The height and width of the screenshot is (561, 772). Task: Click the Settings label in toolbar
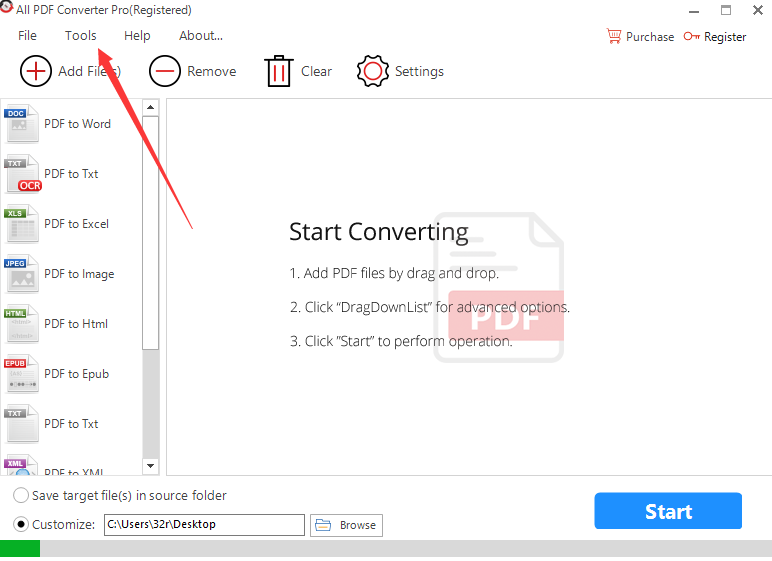point(419,71)
